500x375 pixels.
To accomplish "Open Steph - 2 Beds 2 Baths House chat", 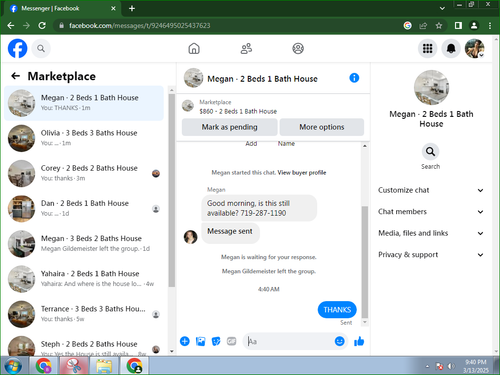I will tap(84, 346).
